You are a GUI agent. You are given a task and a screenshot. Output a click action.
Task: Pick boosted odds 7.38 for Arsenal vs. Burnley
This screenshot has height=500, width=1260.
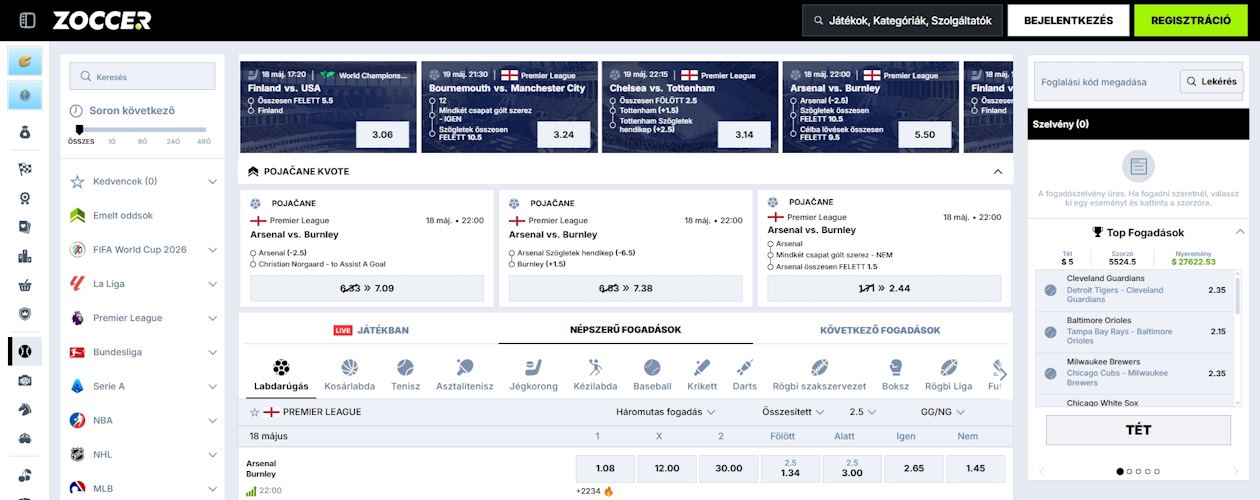tap(626, 288)
